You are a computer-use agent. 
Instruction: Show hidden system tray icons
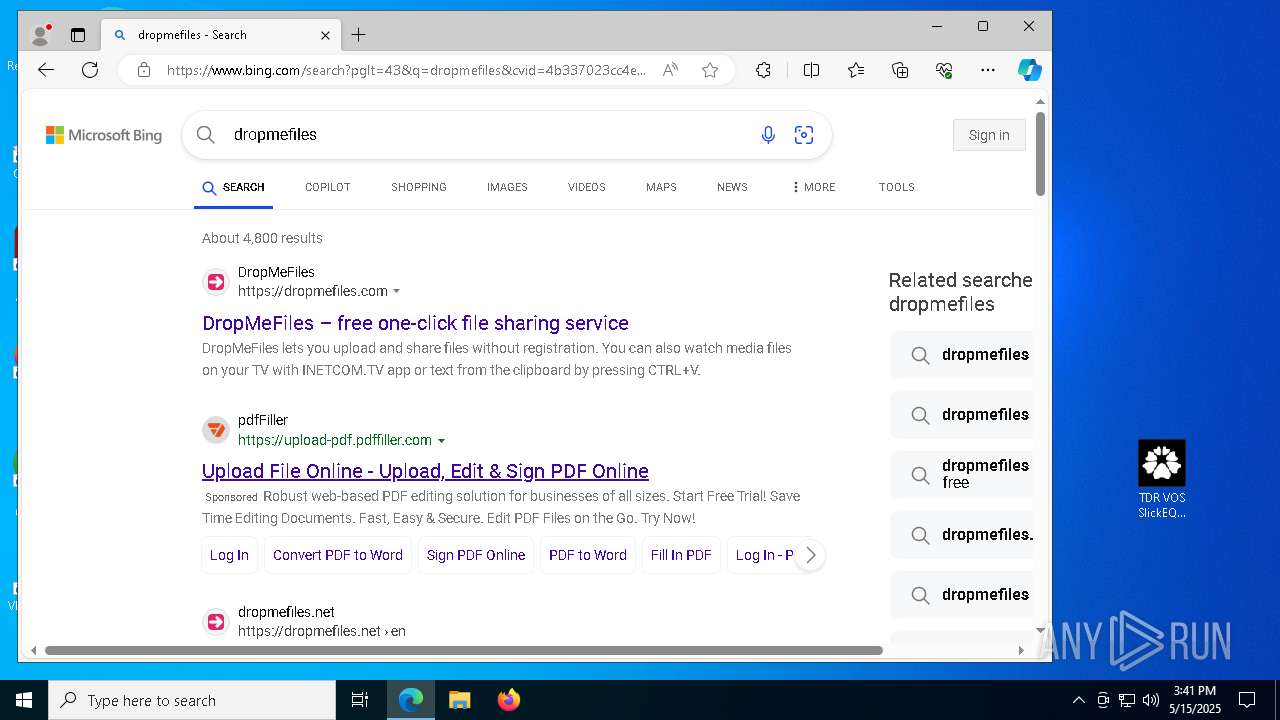pyautogui.click(x=1078, y=700)
